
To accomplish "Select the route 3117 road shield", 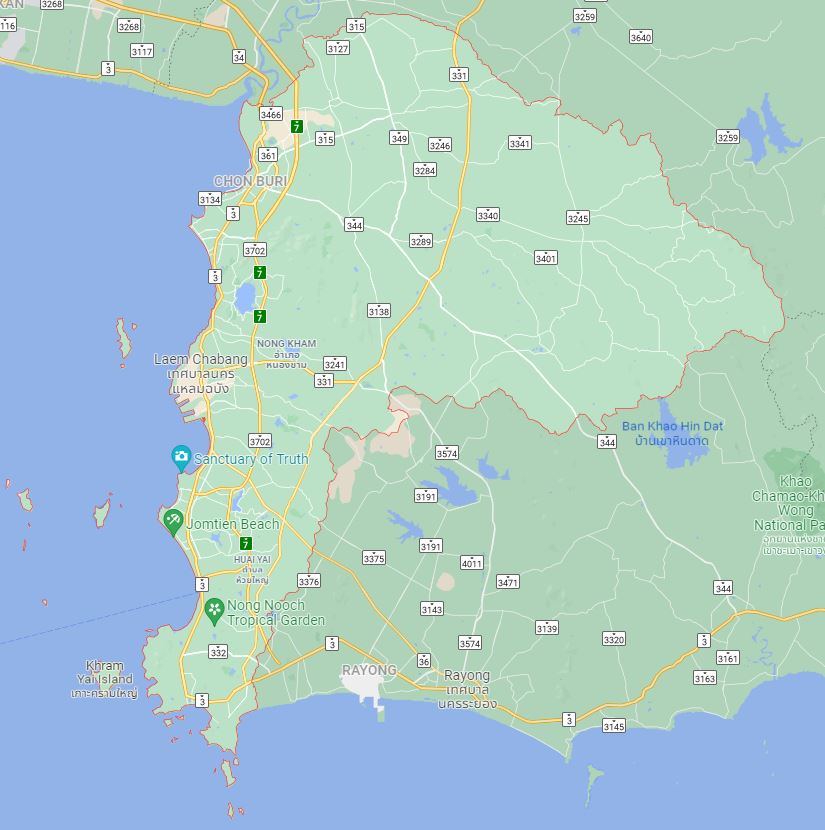I will pyautogui.click(x=142, y=51).
